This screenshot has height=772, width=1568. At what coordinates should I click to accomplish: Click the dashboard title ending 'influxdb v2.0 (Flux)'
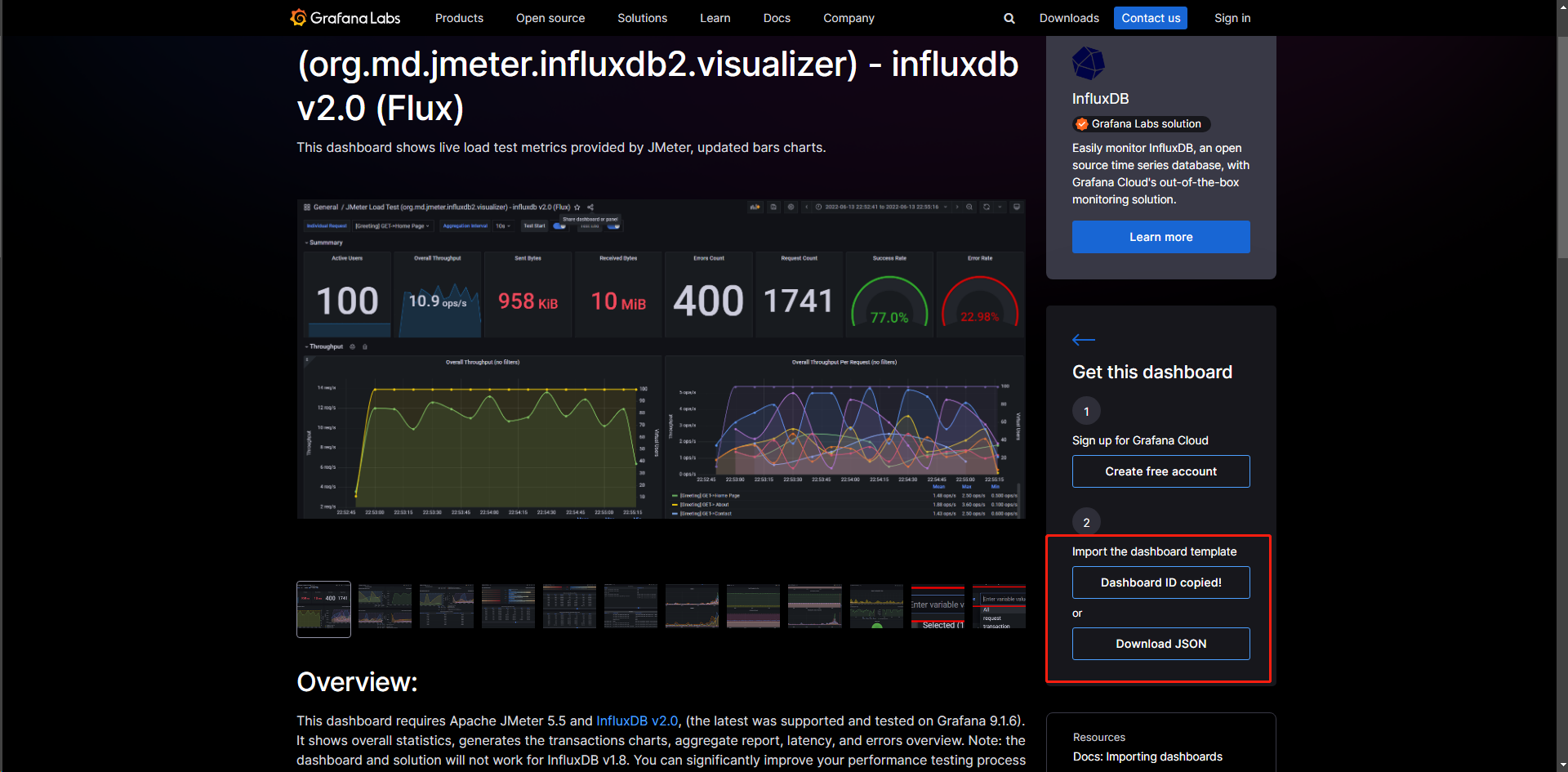click(x=657, y=86)
